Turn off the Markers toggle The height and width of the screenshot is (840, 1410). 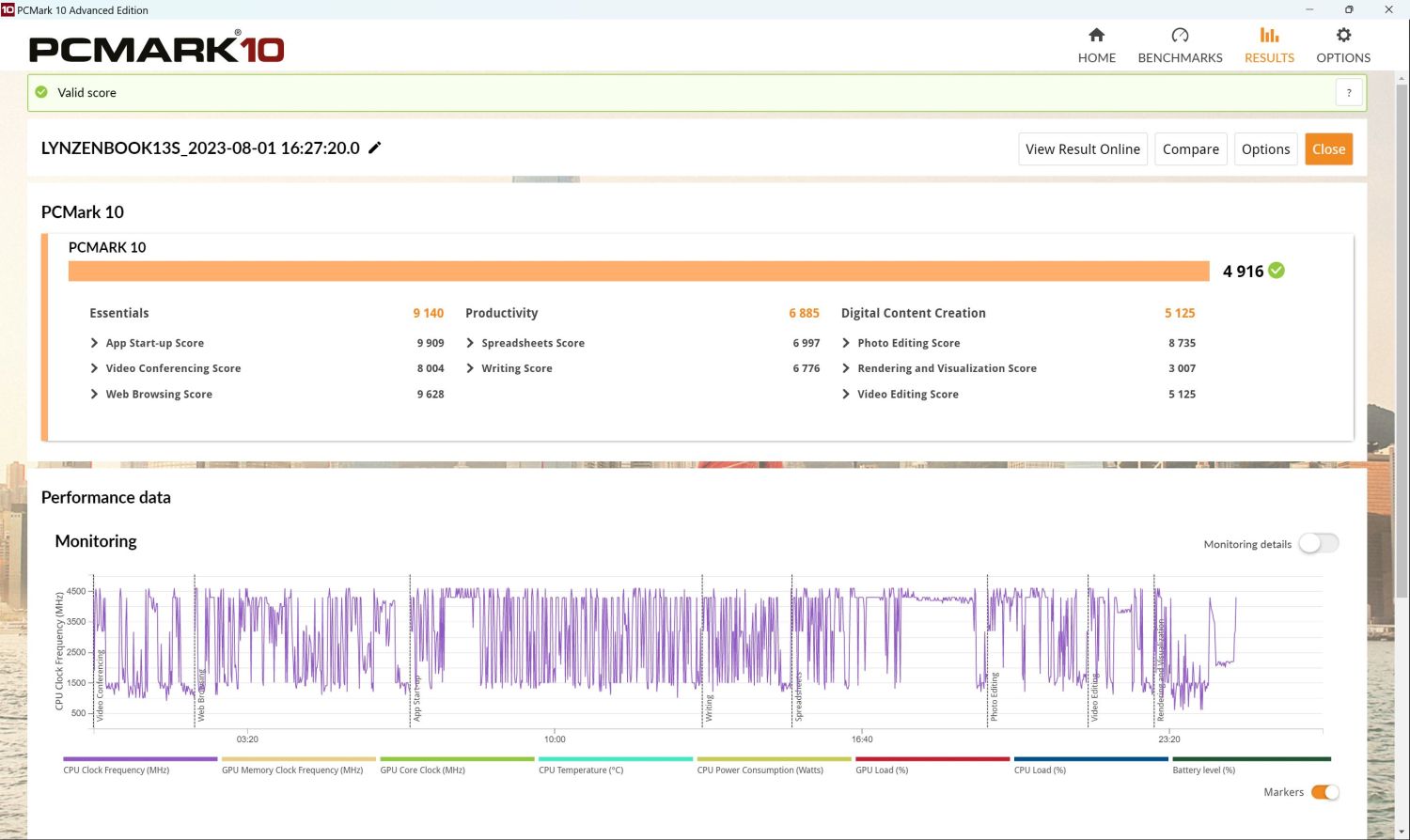click(1325, 792)
